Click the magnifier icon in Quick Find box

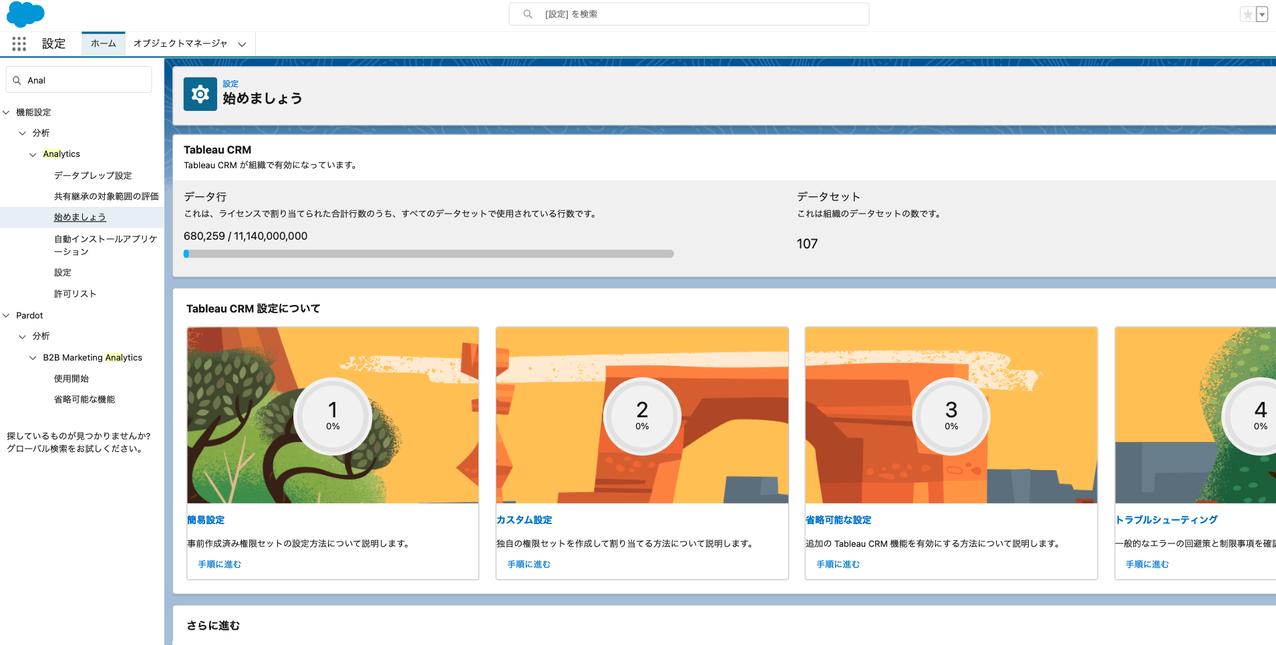point(17,80)
